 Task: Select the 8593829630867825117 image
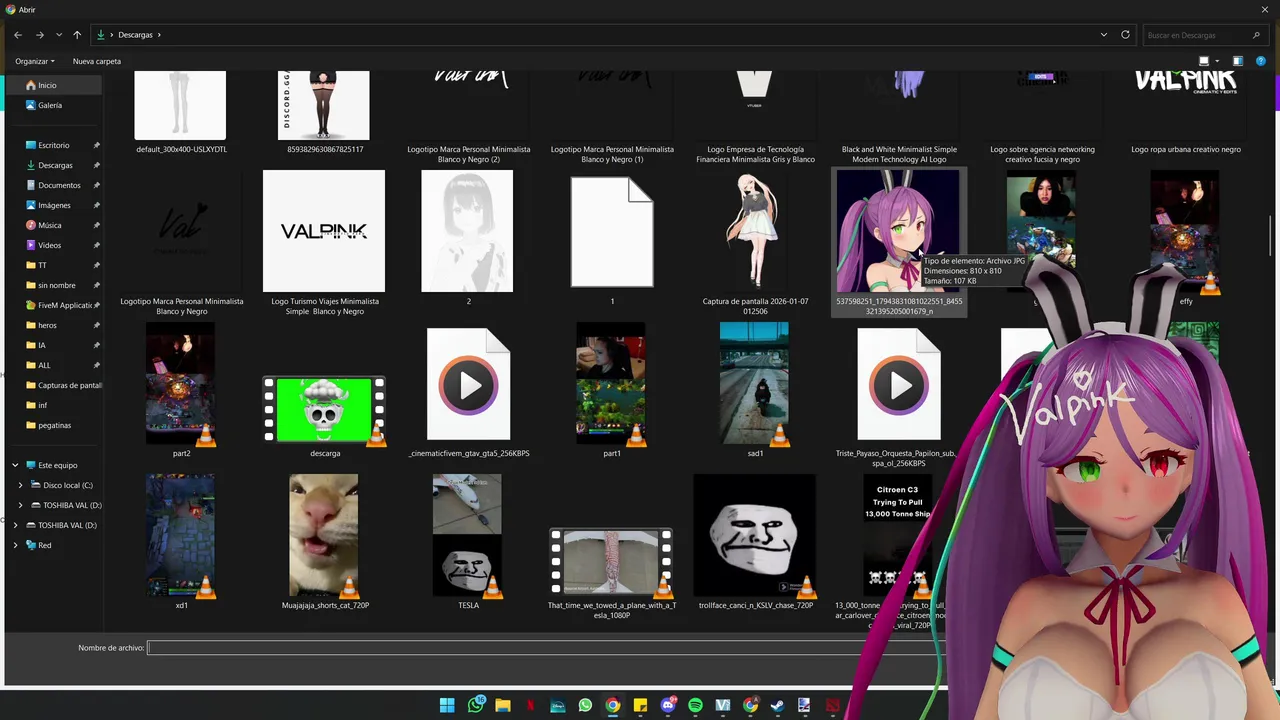tap(324, 105)
